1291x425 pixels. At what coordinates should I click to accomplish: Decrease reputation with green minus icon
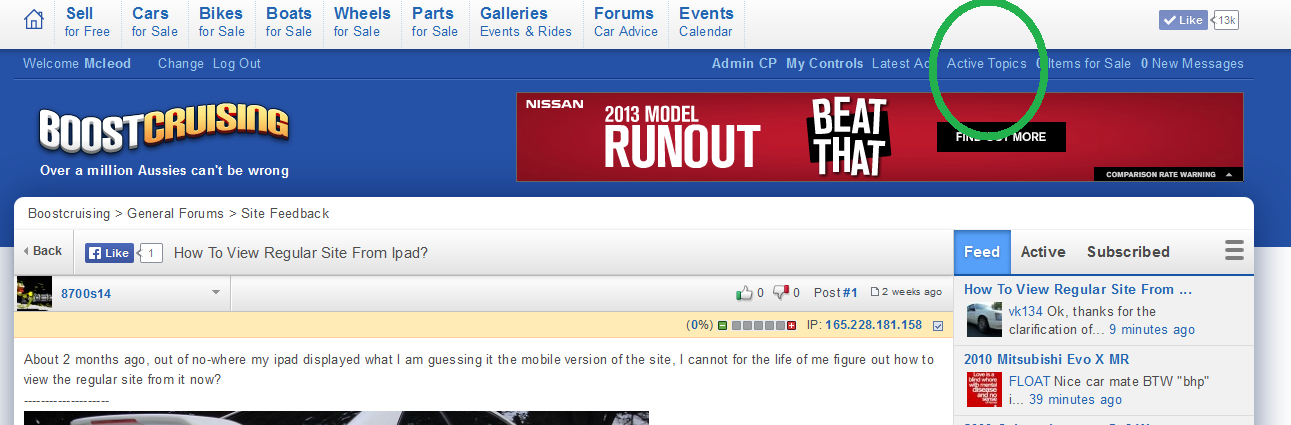coord(722,326)
